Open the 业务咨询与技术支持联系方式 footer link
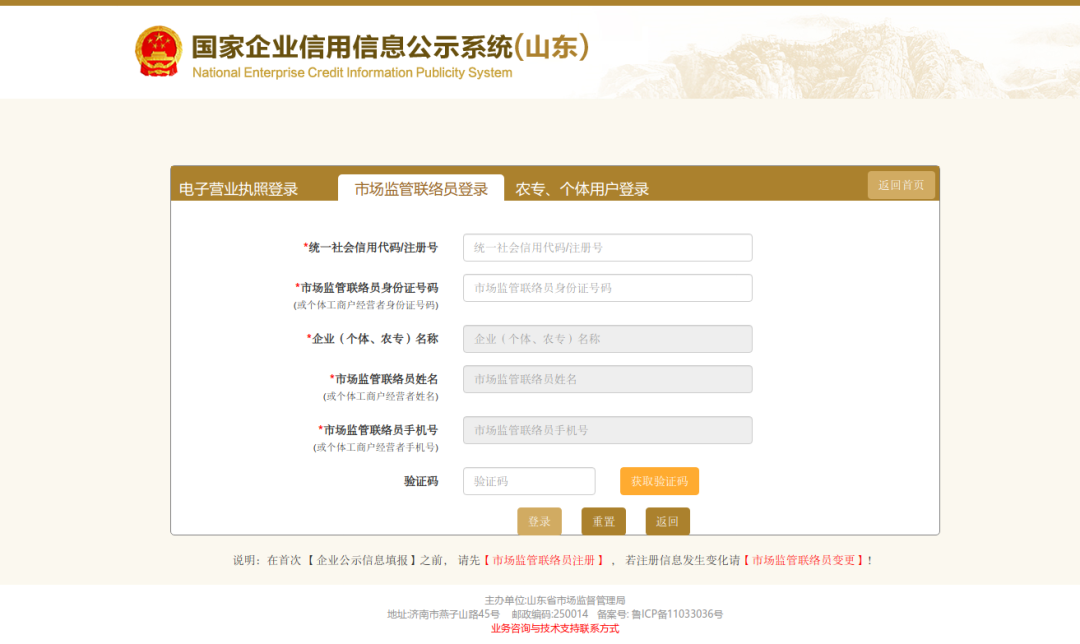Screen dimensions: 1080x644 point(555,629)
